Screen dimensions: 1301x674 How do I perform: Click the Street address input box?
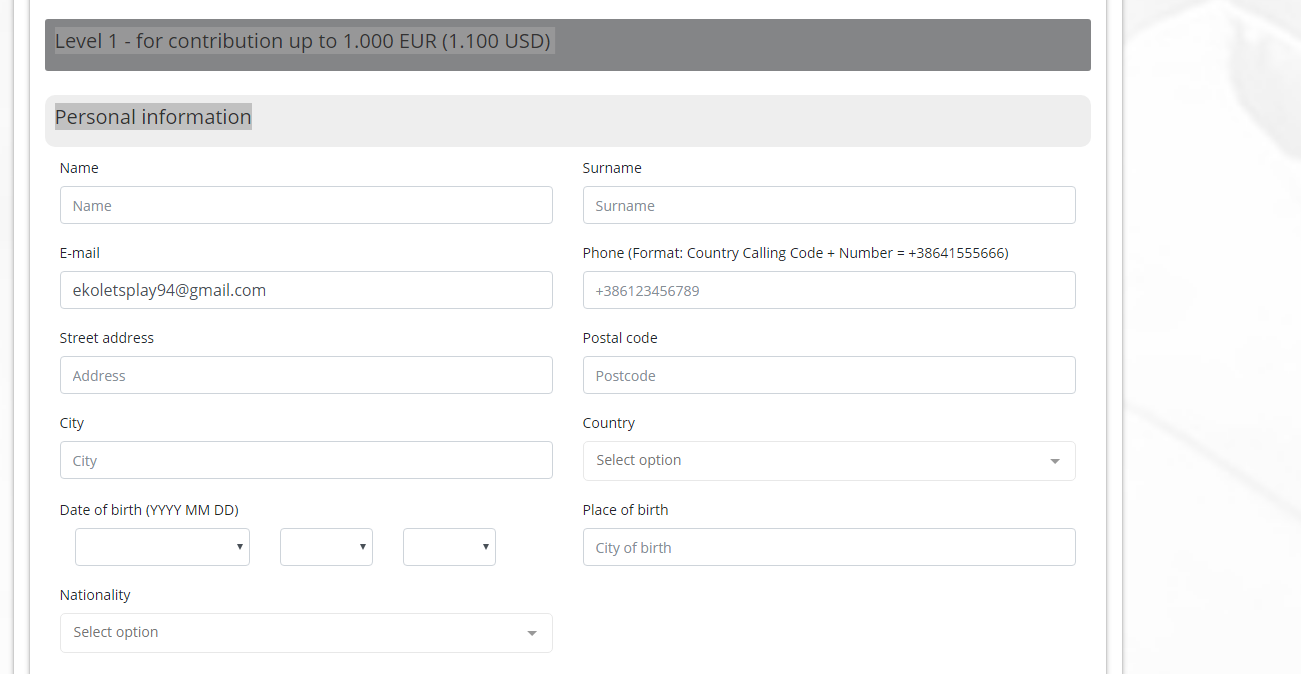point(306,375)
